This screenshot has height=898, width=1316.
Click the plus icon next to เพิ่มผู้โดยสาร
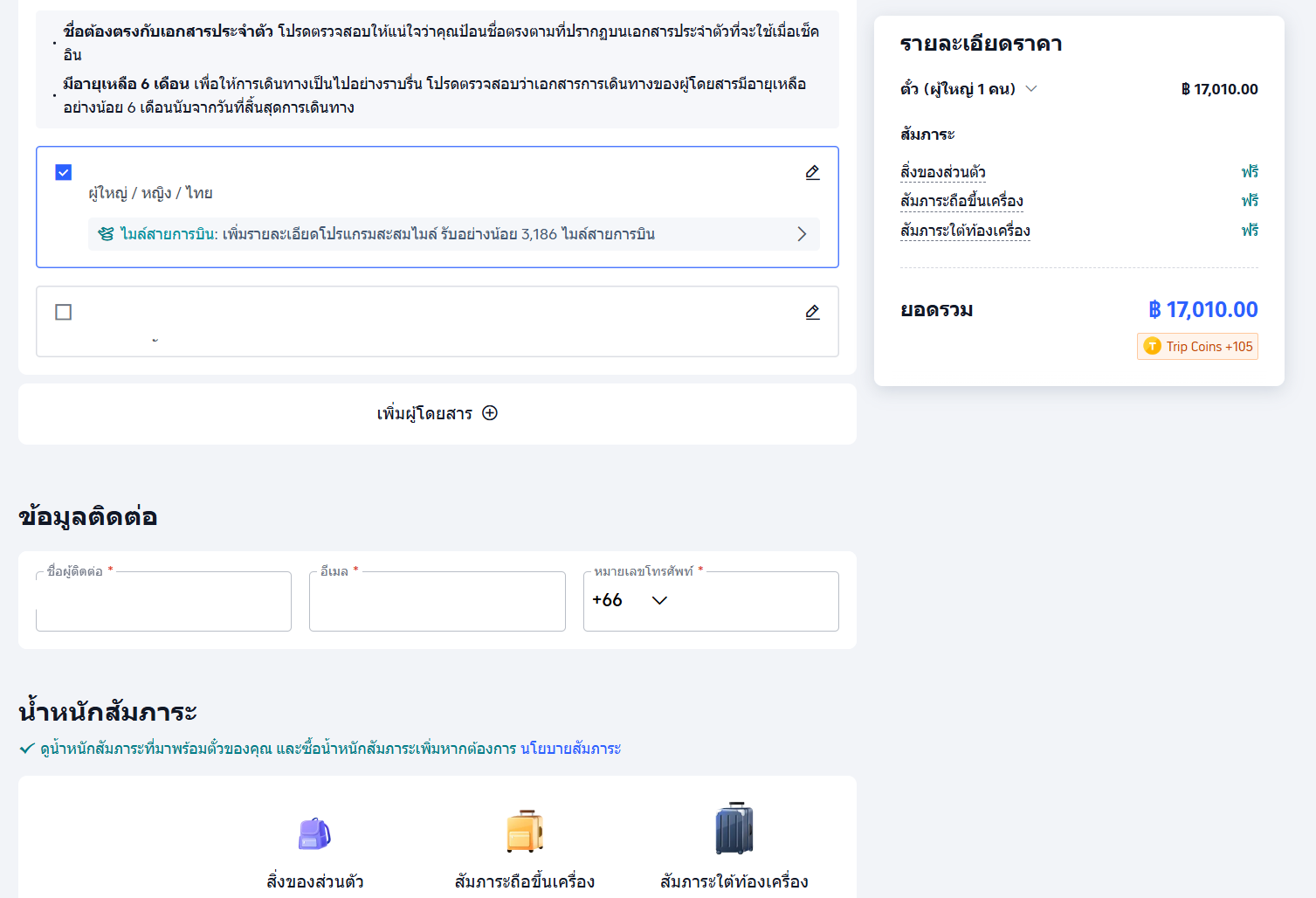489,412
